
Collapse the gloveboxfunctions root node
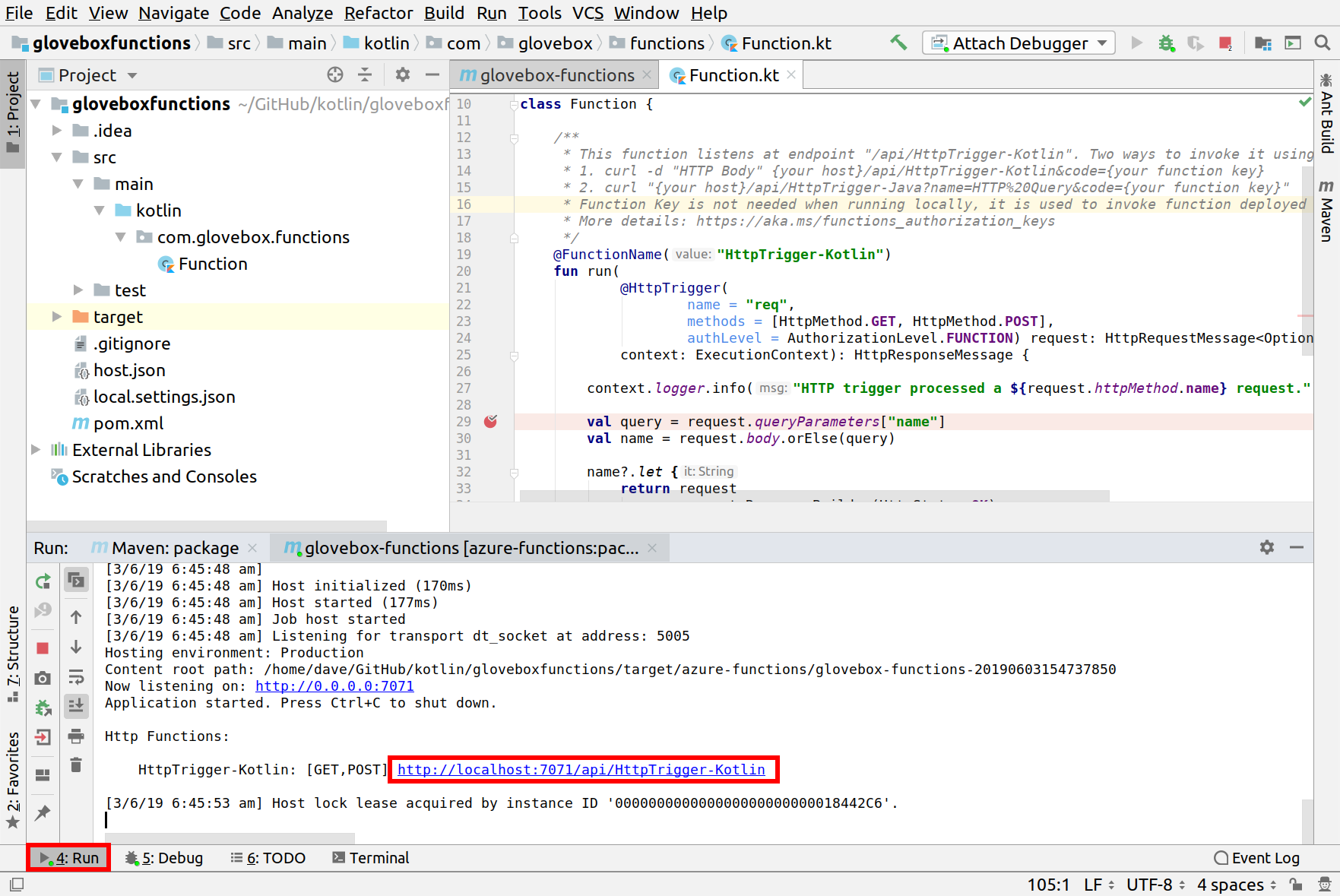[x=36, y=103]
